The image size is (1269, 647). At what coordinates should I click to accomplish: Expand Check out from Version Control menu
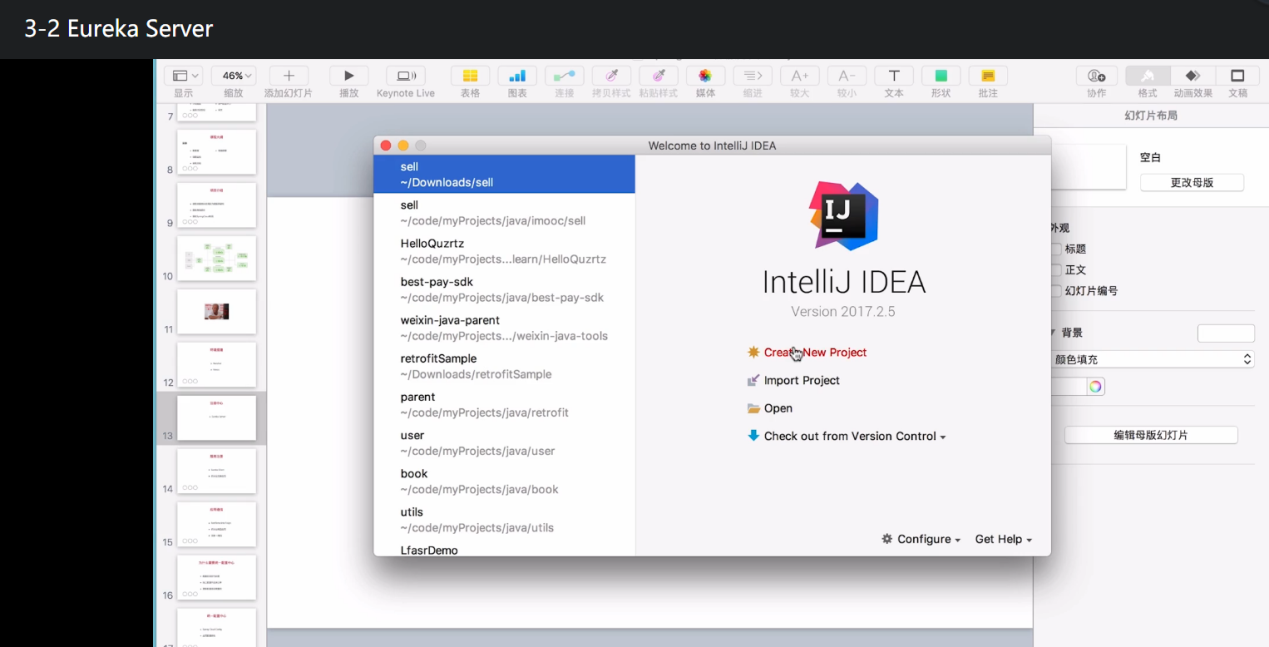point(854,436)
